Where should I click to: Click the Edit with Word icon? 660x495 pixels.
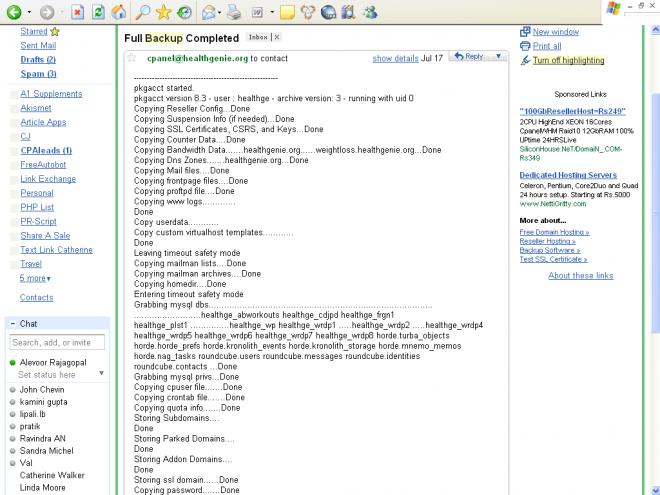click(x=257, y=12)
